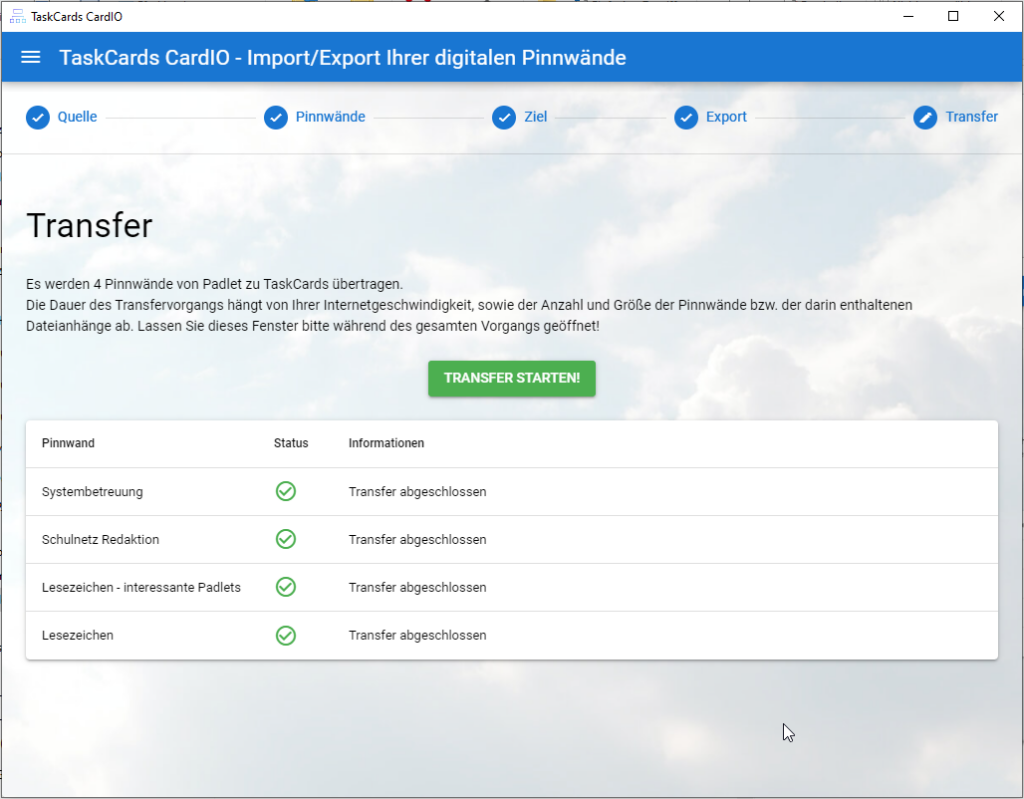The image size is (1024, 799).
Task: Click Transfer abgeschlossen in Systembetreuung row
Action: [417, 491]
